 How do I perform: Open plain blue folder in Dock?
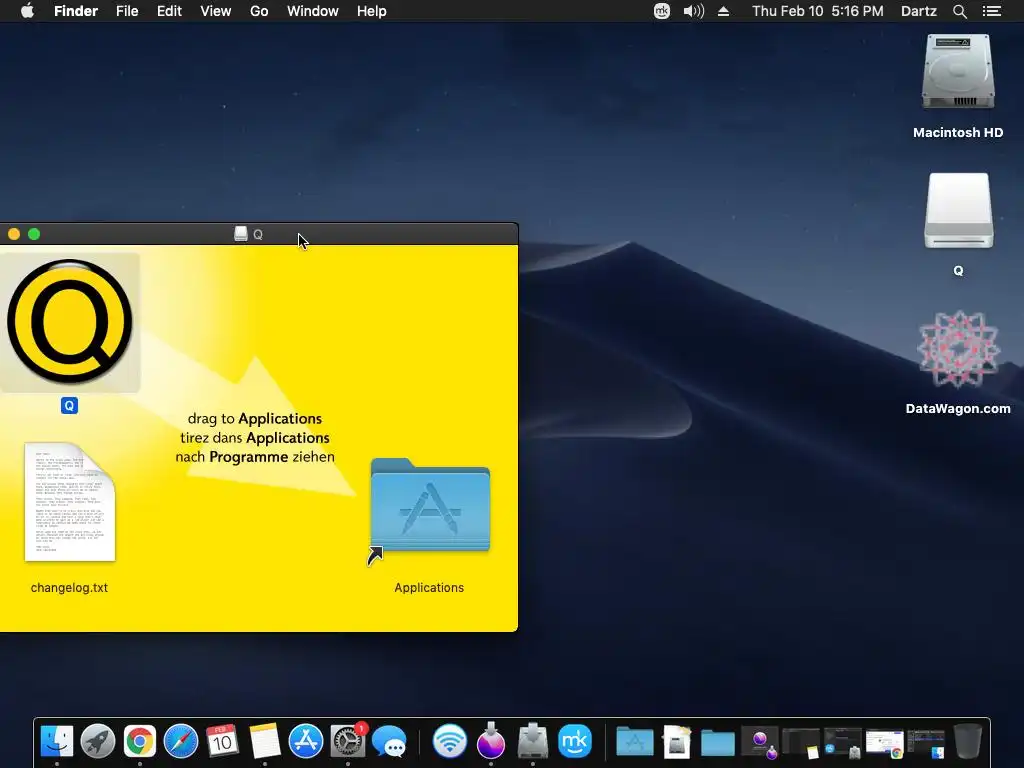coord(718,742)
